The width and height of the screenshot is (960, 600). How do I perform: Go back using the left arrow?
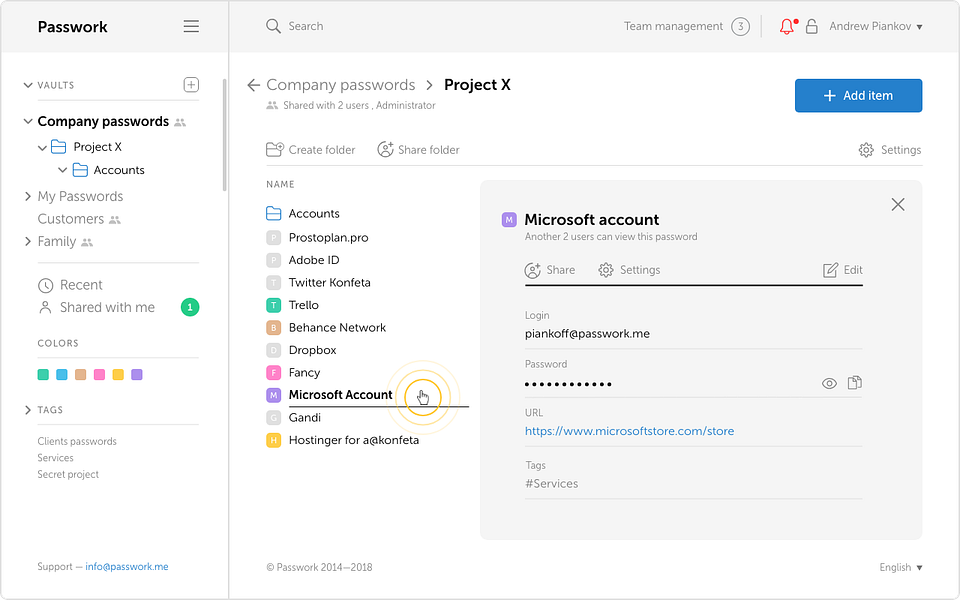pyautogui.click(x=253, y=85)
